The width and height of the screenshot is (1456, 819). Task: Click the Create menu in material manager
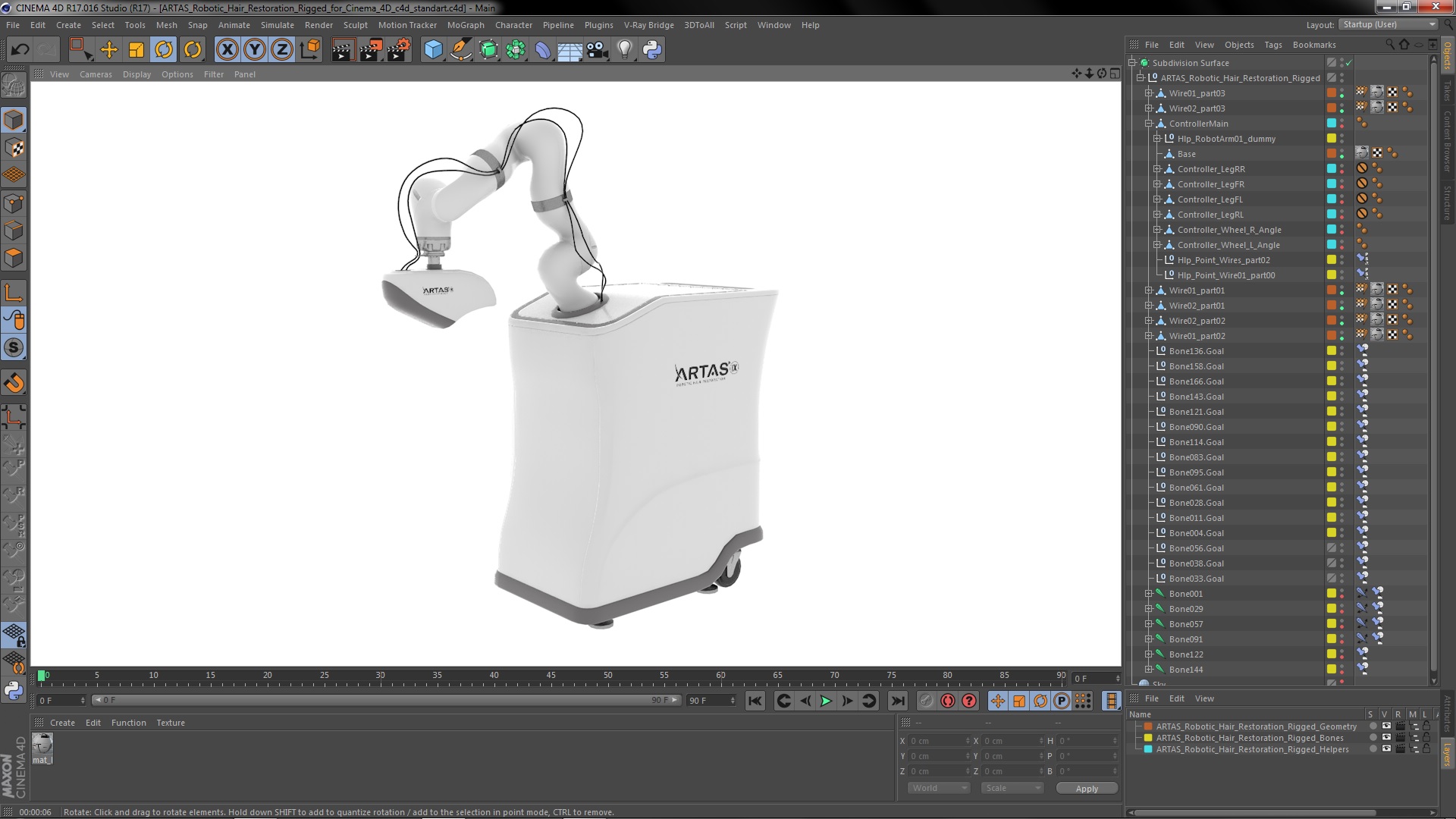[62, 723]
